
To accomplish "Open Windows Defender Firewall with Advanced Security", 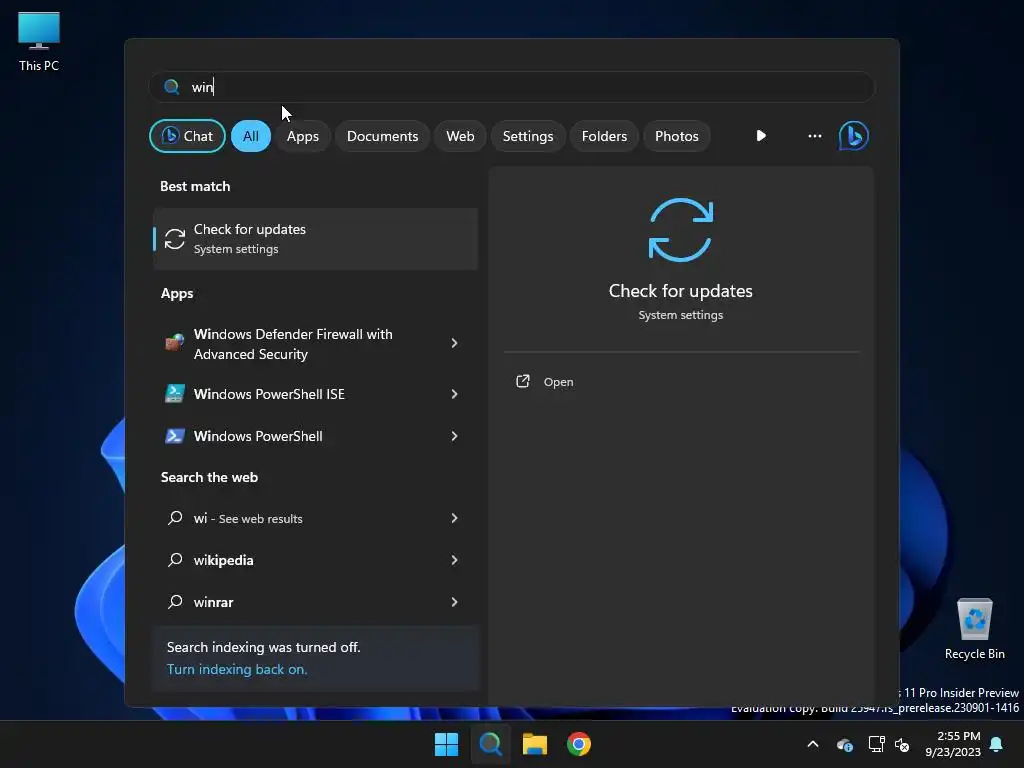I will pos(315,344).
